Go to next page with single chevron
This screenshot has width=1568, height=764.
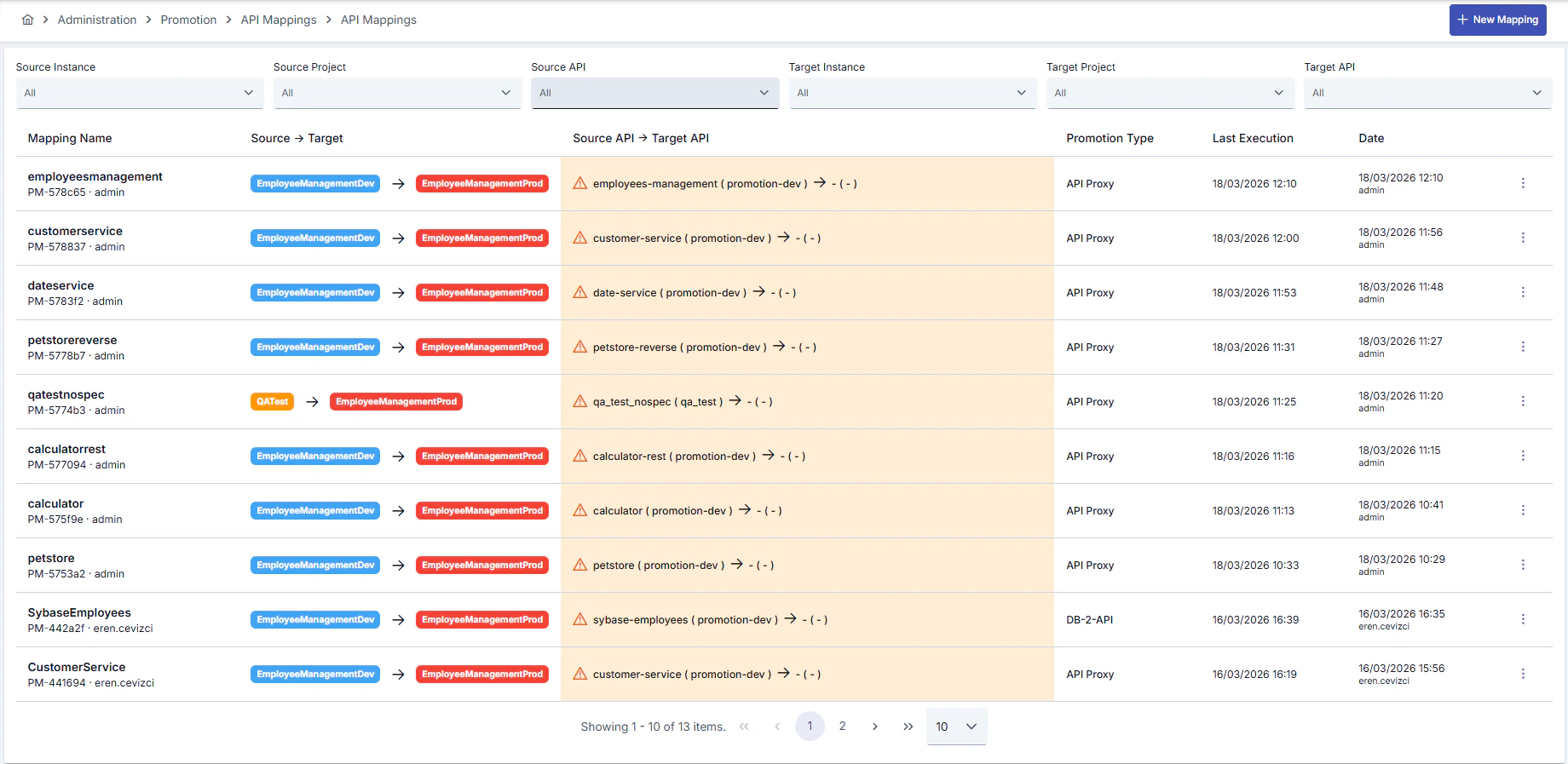click(875, 727)
